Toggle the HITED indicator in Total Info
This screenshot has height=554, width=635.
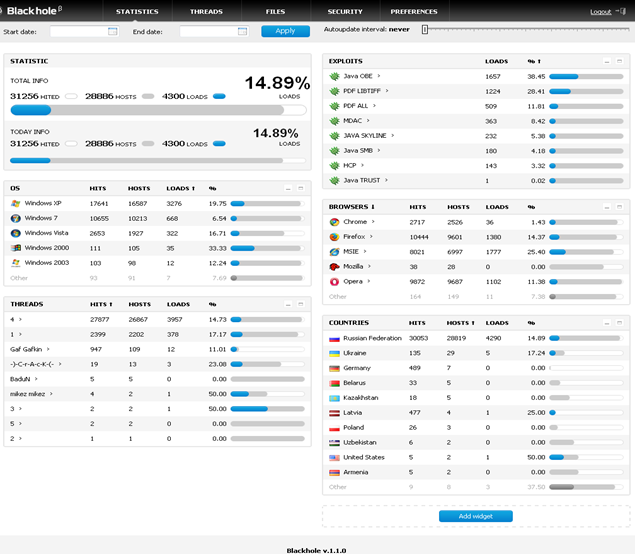click(x=71, y=97)
